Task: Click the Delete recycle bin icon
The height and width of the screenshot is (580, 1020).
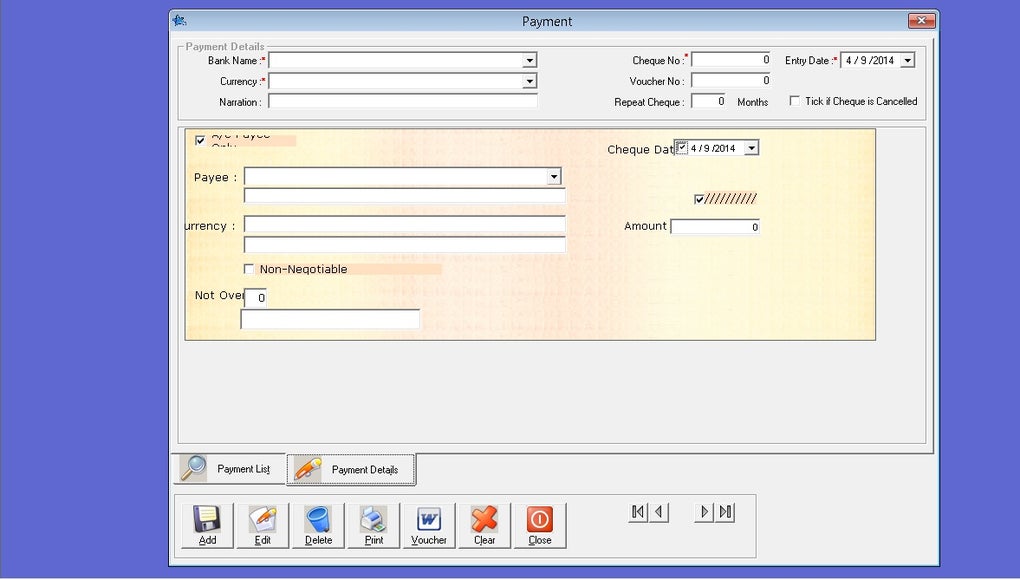Action: [318, 520]
